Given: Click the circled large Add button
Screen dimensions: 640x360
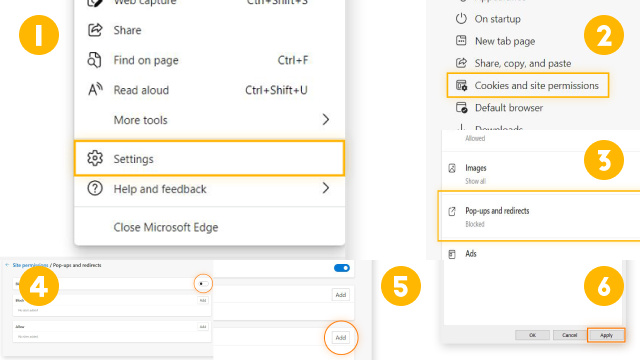Looking at the screenshot, I should coord(340,338).
